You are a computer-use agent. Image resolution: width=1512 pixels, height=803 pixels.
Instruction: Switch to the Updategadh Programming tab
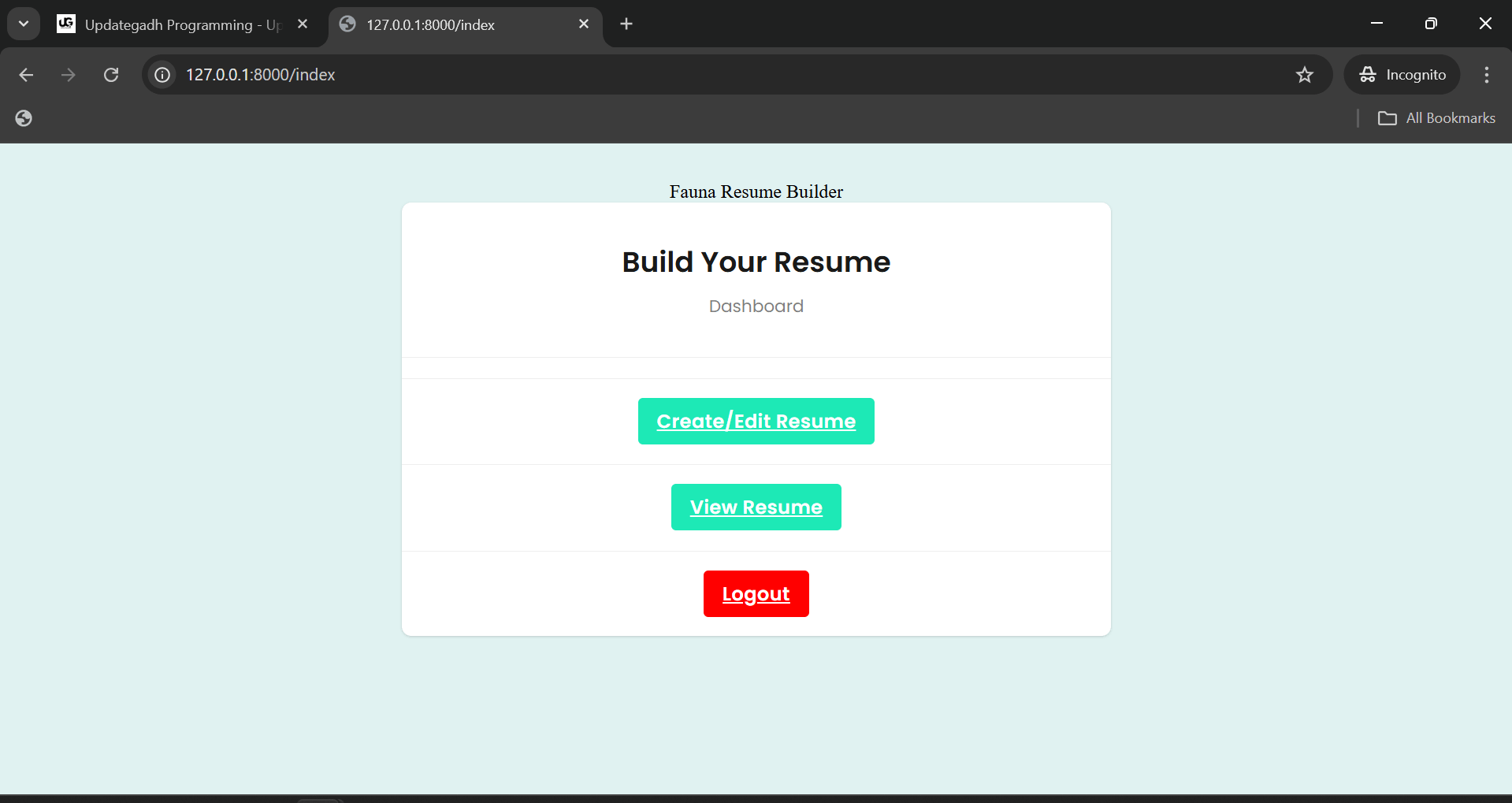coord(169,24)
